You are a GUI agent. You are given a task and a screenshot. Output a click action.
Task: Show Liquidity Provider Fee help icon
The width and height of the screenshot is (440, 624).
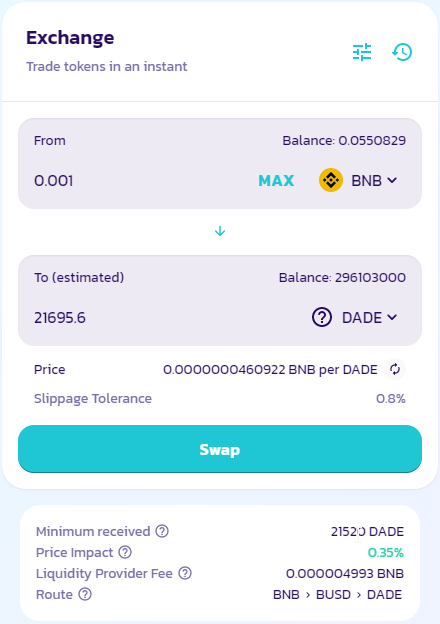coord(185,573)
